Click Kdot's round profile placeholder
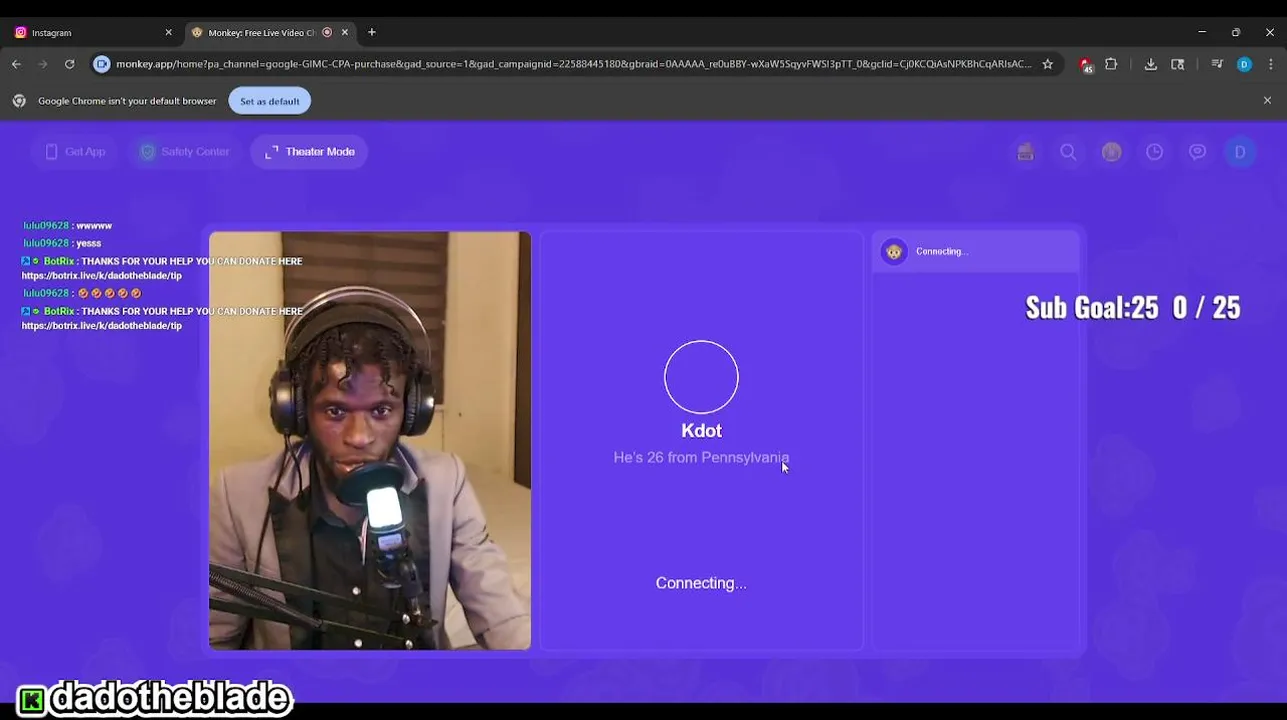 pyautogui.click(x=701, y=377)
